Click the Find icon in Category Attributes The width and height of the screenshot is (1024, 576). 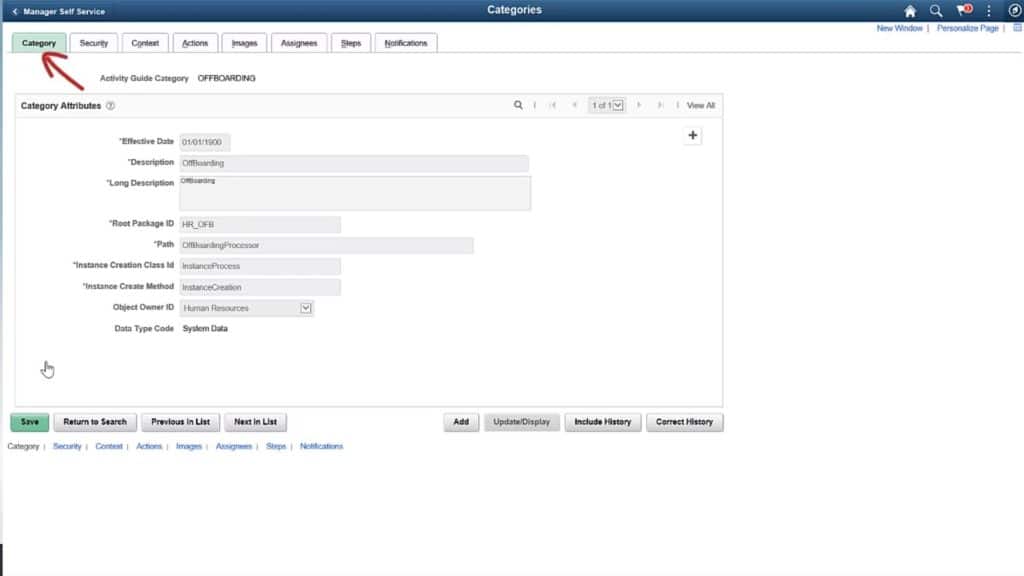pos(518,104)
